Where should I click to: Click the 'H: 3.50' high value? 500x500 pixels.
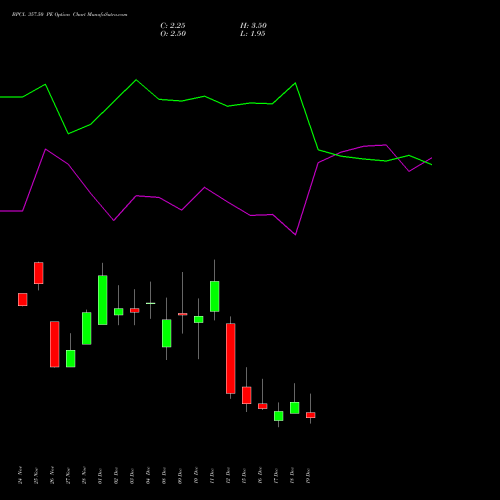(x=253, y=26)
